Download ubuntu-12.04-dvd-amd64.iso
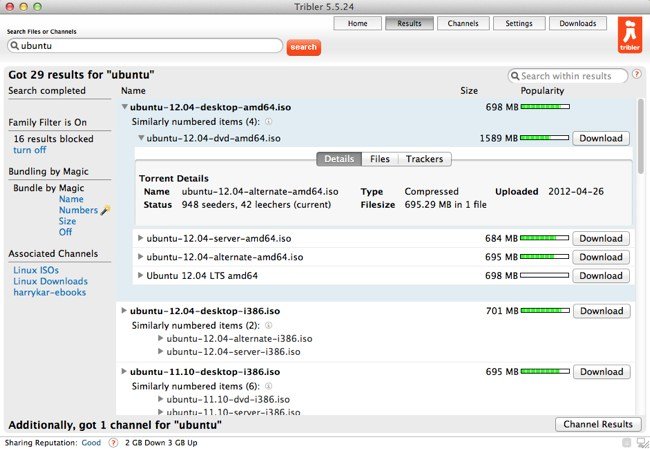The height and width of the screenshot is (449, 650). coord(600,139)
